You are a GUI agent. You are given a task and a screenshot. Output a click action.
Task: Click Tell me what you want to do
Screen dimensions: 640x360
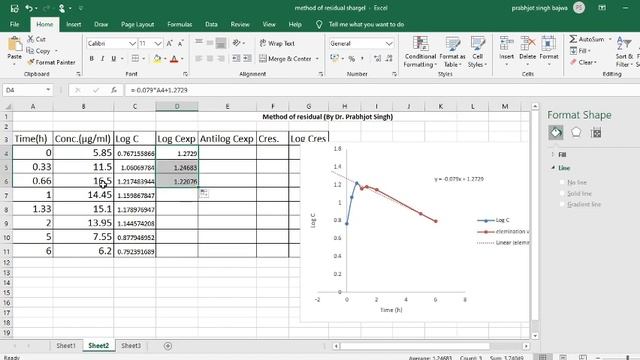pos(366,24)
